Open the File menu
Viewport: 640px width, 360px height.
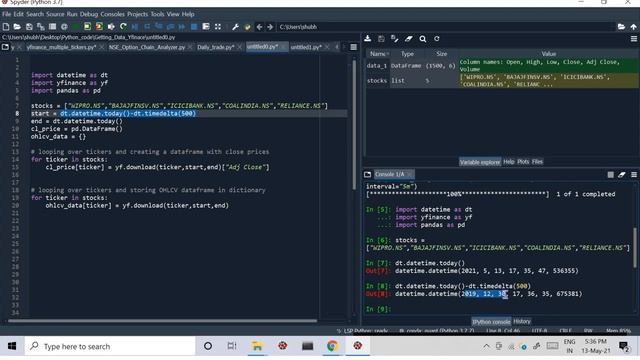(7, 14)
